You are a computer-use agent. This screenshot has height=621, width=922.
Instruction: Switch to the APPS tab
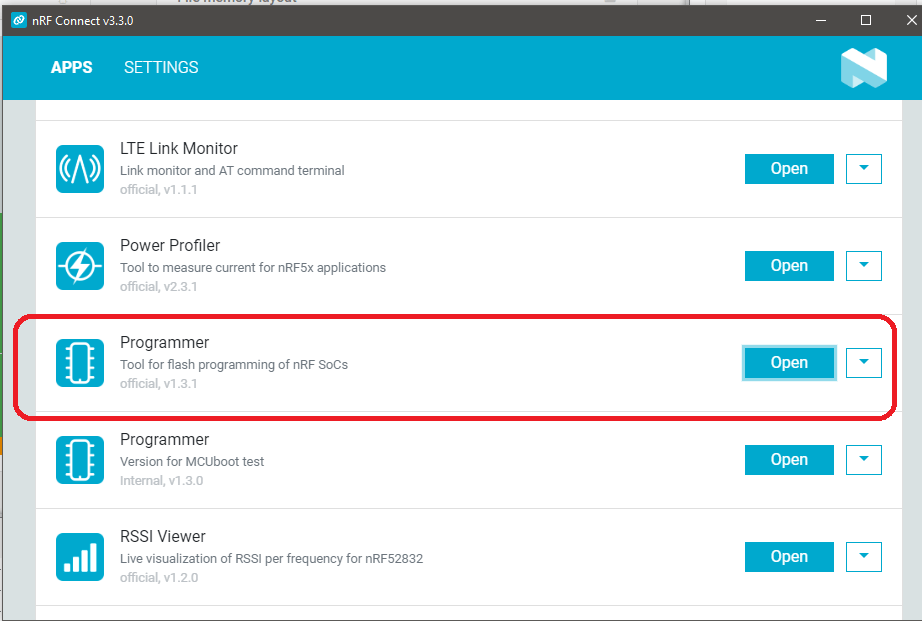72,68
